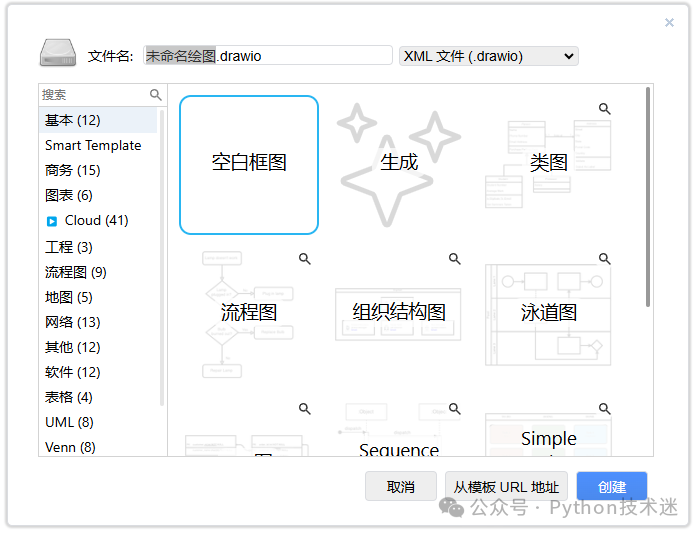Open the Cloud (41) category

(98, 221)
